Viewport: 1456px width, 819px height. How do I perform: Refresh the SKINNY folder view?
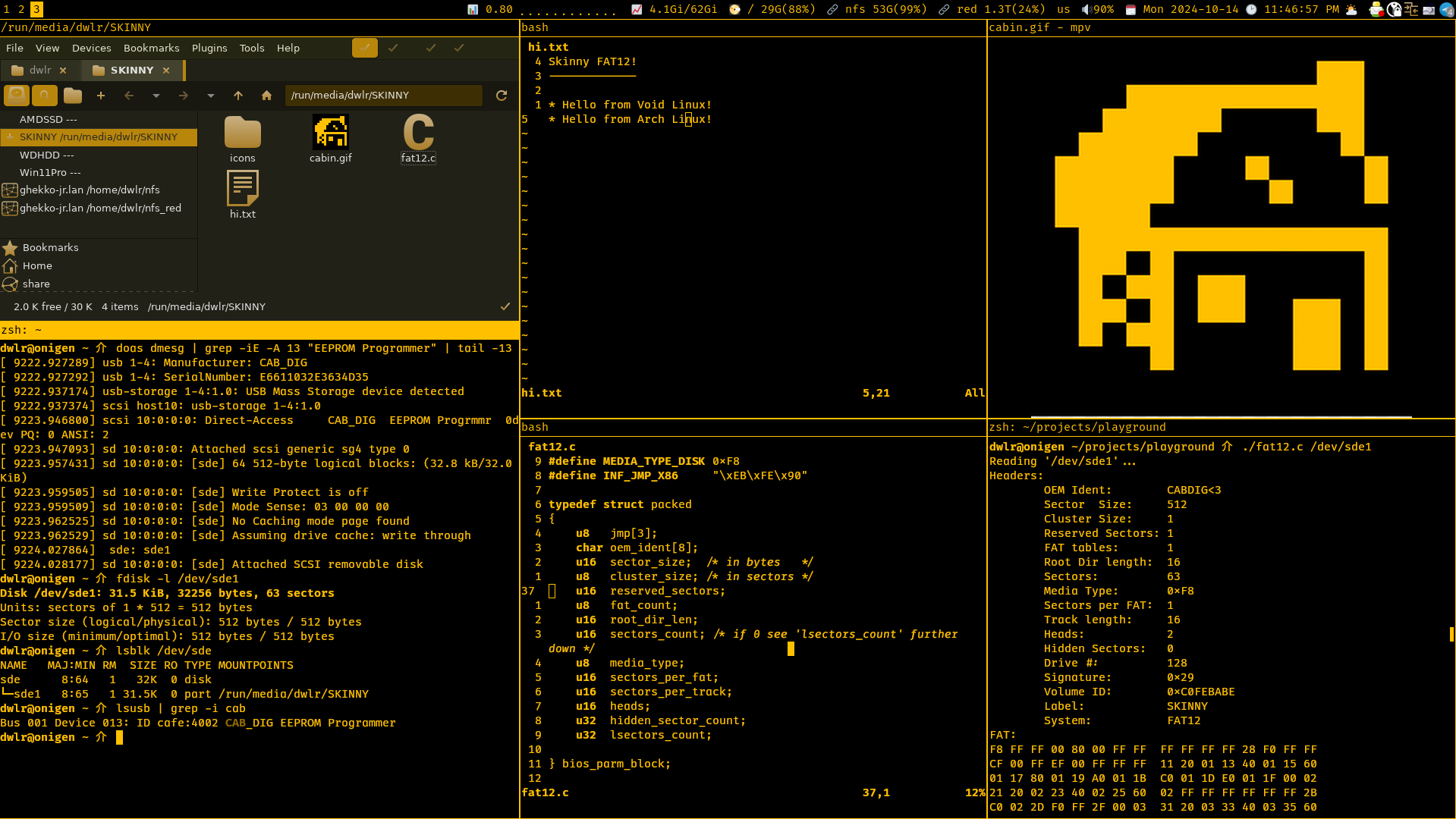click(x=502, y=96)
